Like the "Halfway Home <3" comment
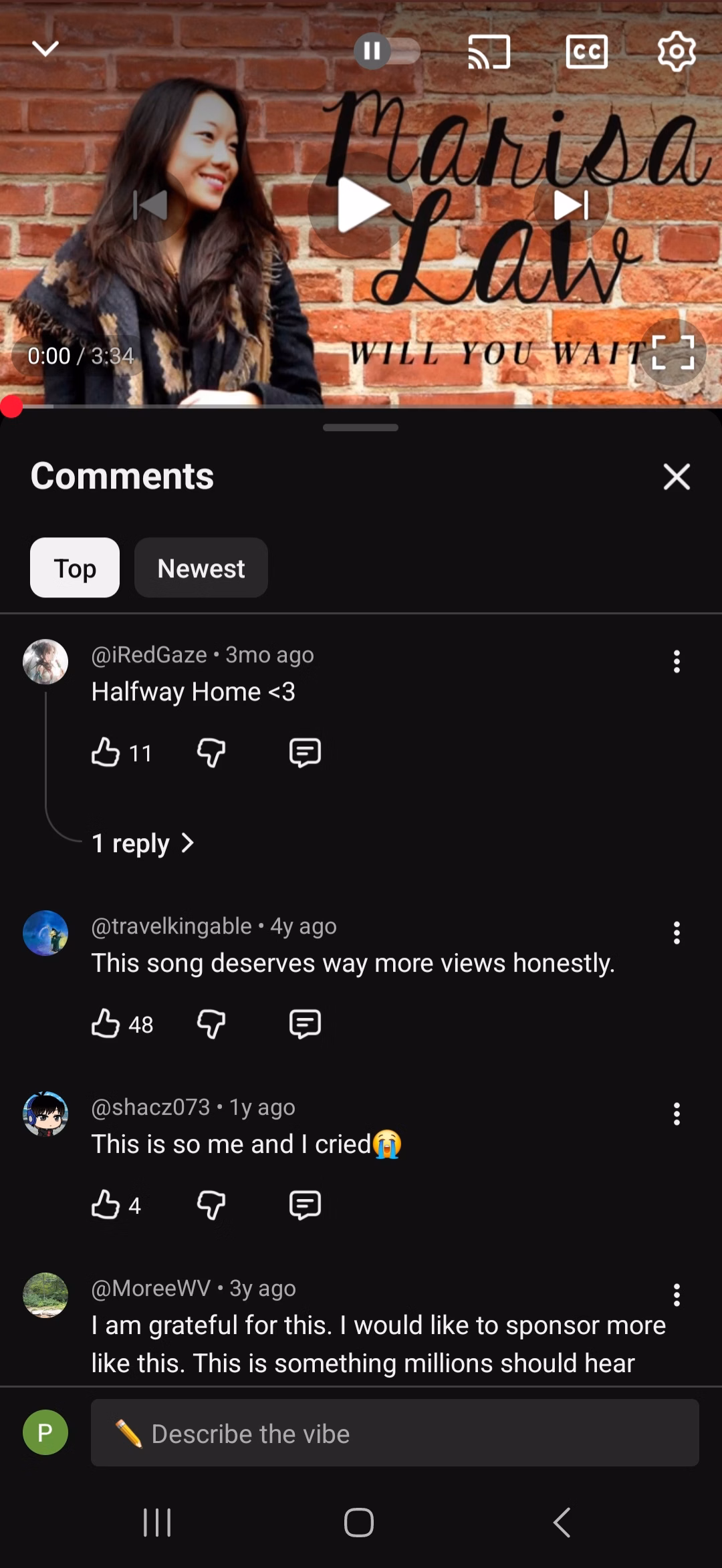The height and width of the screenshot is (1568, 722). [x=106, y=753]
